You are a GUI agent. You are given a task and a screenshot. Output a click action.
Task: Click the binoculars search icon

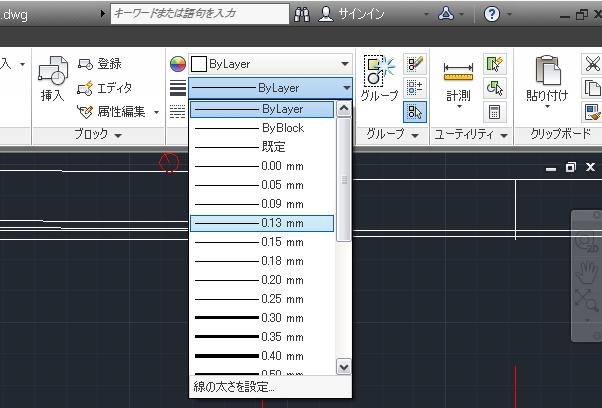point(302,15)
